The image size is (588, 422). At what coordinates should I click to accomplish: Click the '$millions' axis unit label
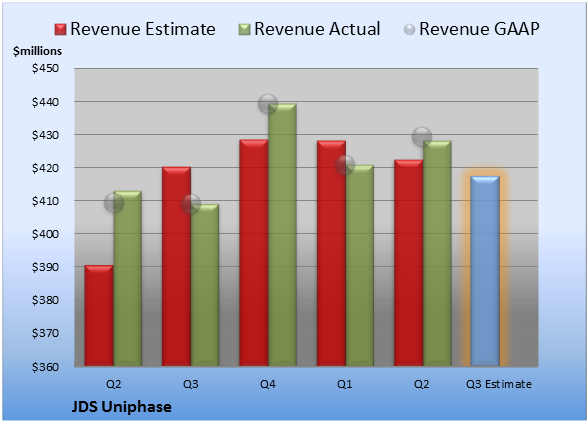(x=38, y=51)
